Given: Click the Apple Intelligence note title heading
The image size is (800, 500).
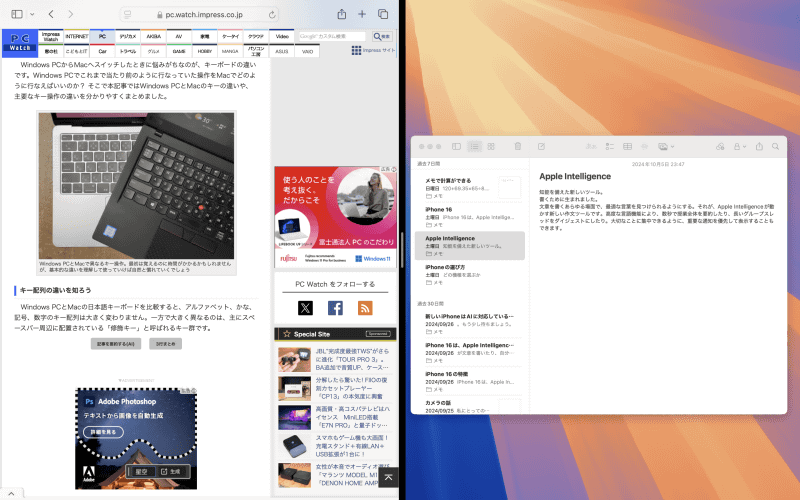Looking at the screenshot, I should pyautogui.click(x=575, y=176).
